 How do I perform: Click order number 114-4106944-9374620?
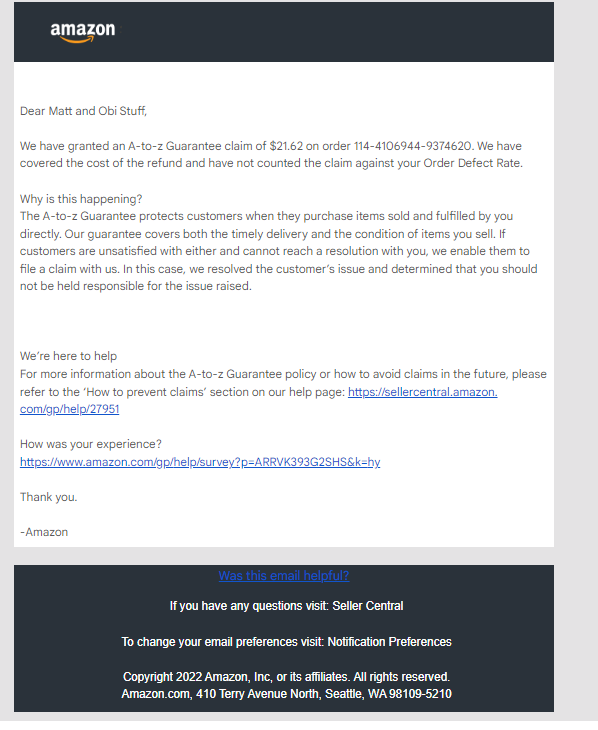(x=413, y=146)
